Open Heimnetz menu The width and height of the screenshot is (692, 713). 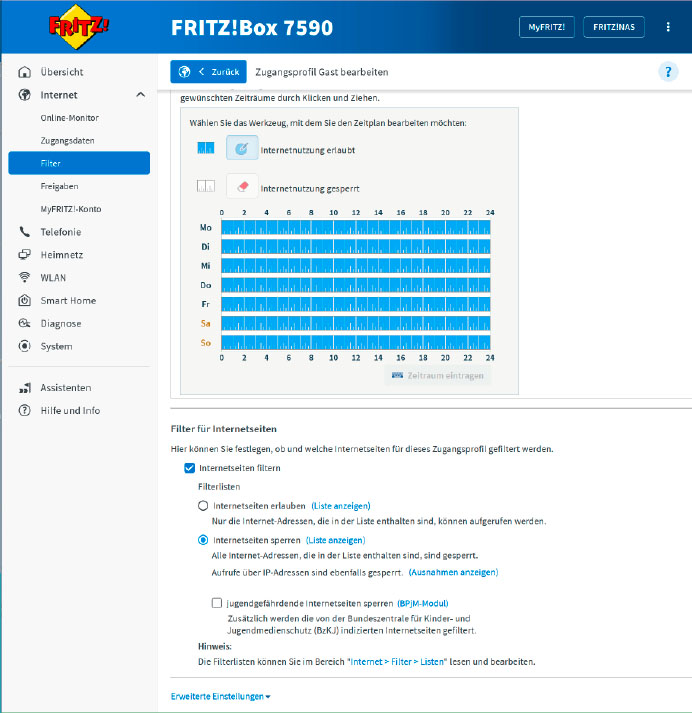[62, 255]
